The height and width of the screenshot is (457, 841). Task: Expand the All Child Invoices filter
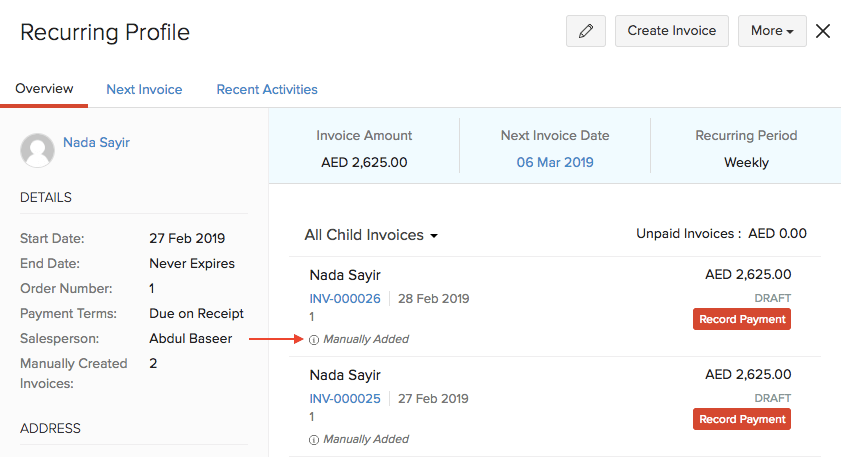tap(371, 236)
